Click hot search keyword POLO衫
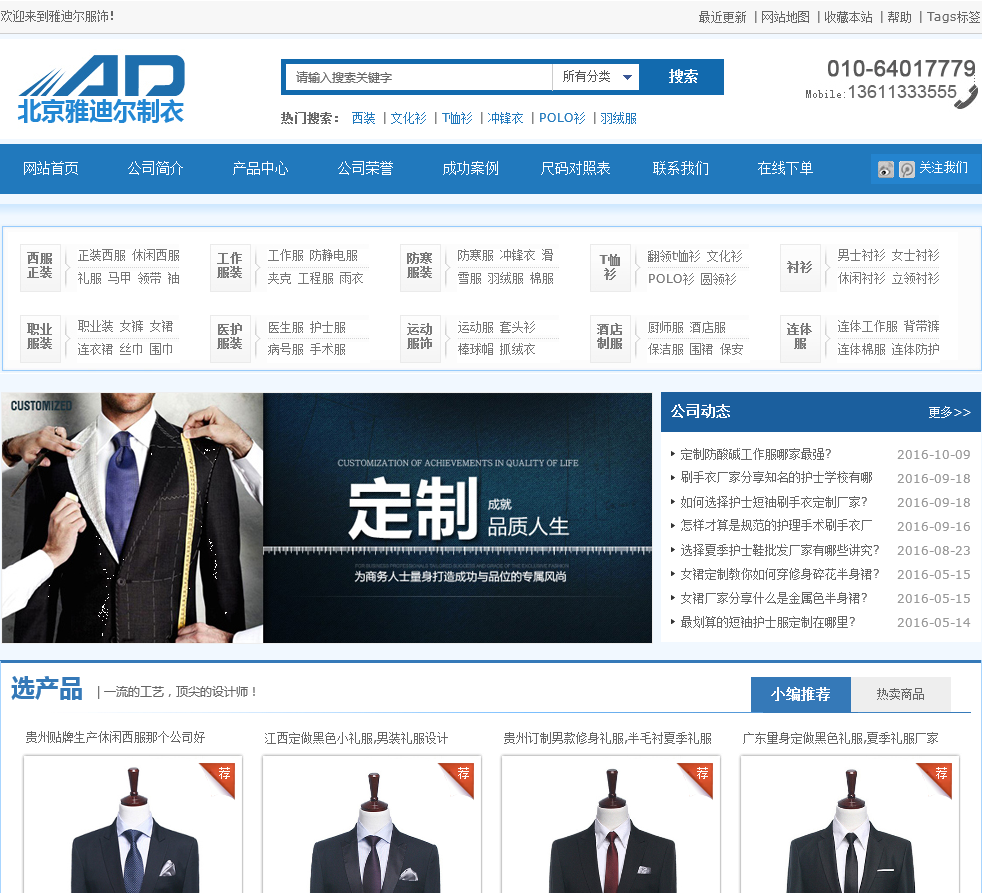Image resolution: width=982 pixels, height=893 pixels. (x=562, y=118)
